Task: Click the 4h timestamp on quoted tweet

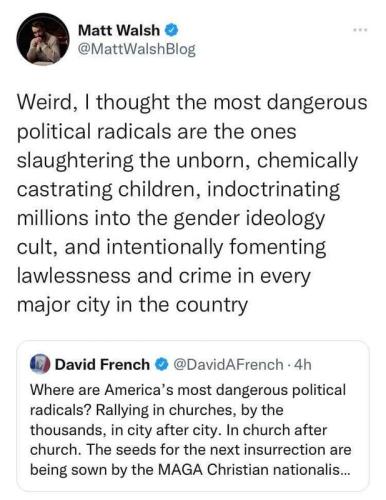Action: click(303, 365)
